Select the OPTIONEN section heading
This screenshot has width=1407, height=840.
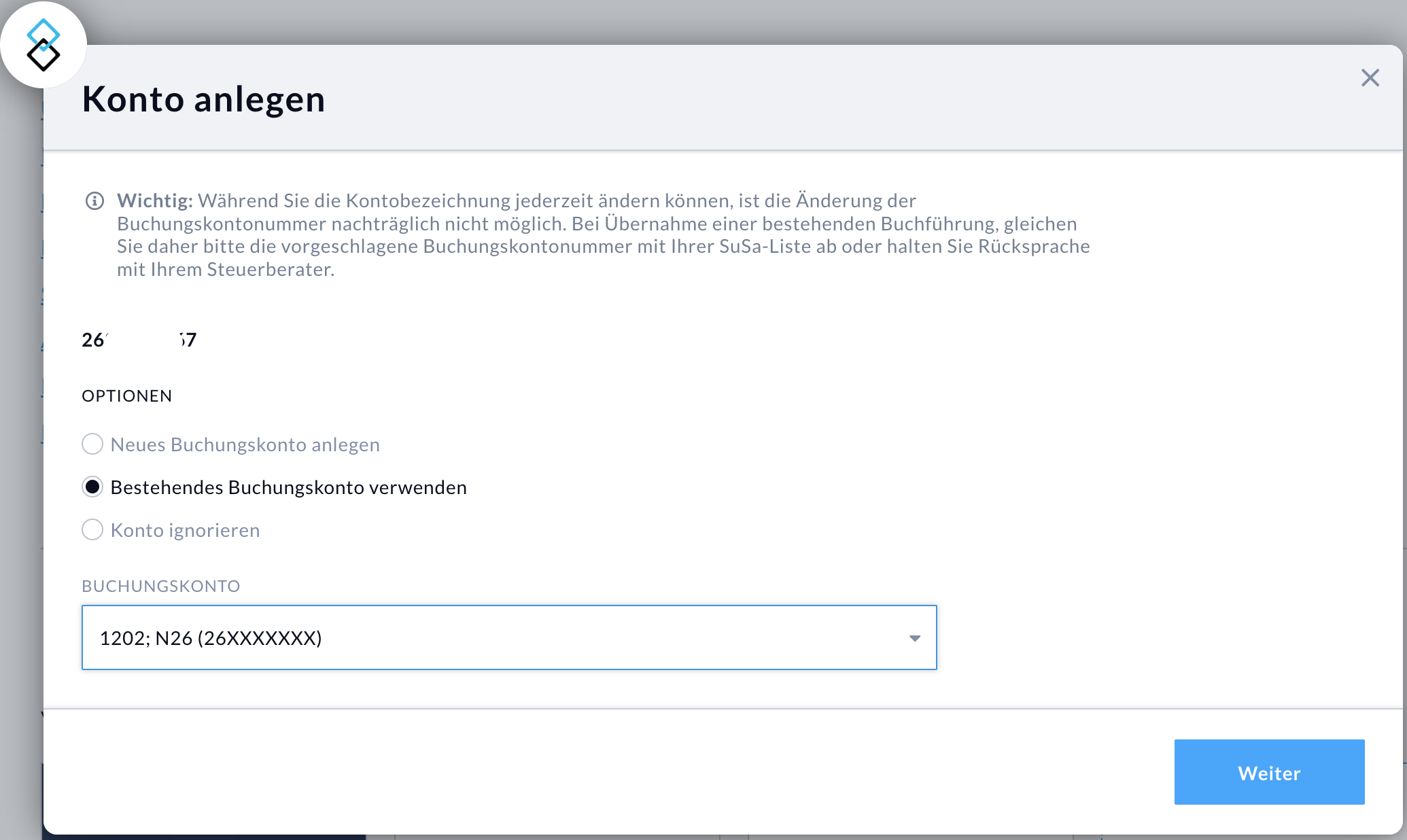(x=126, y=396)
